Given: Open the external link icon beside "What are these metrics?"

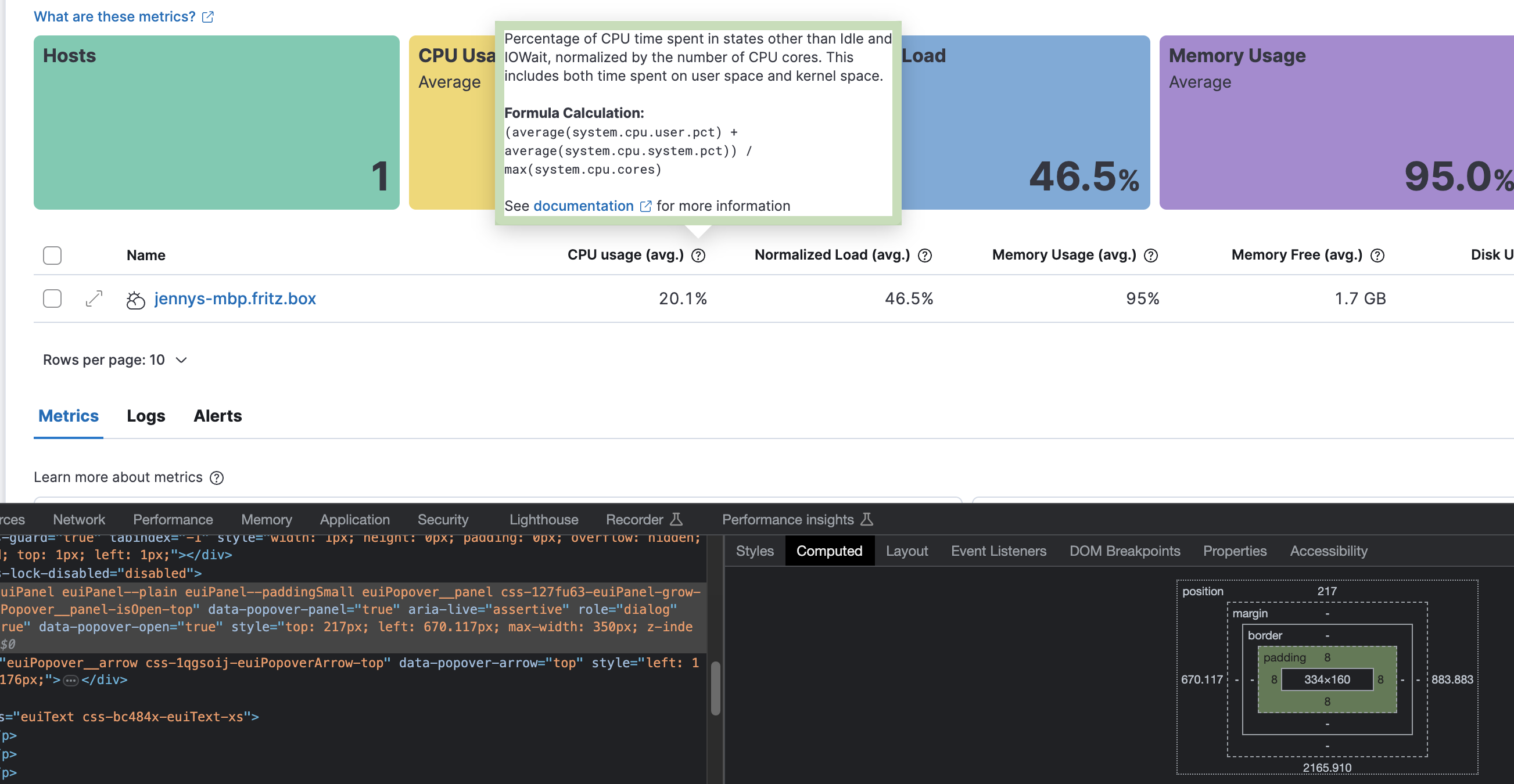Looking at the screenshot, I should pos(207,17).
